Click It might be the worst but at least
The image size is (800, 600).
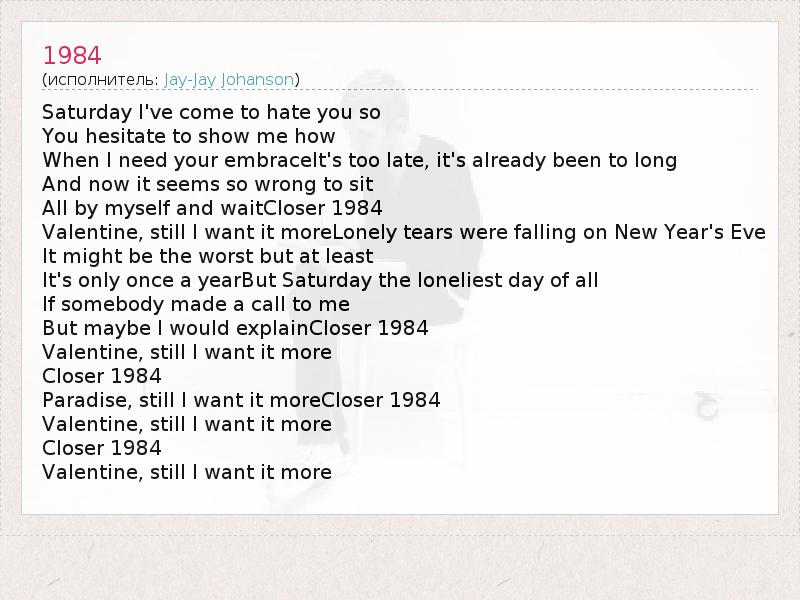tap(207, 256)
